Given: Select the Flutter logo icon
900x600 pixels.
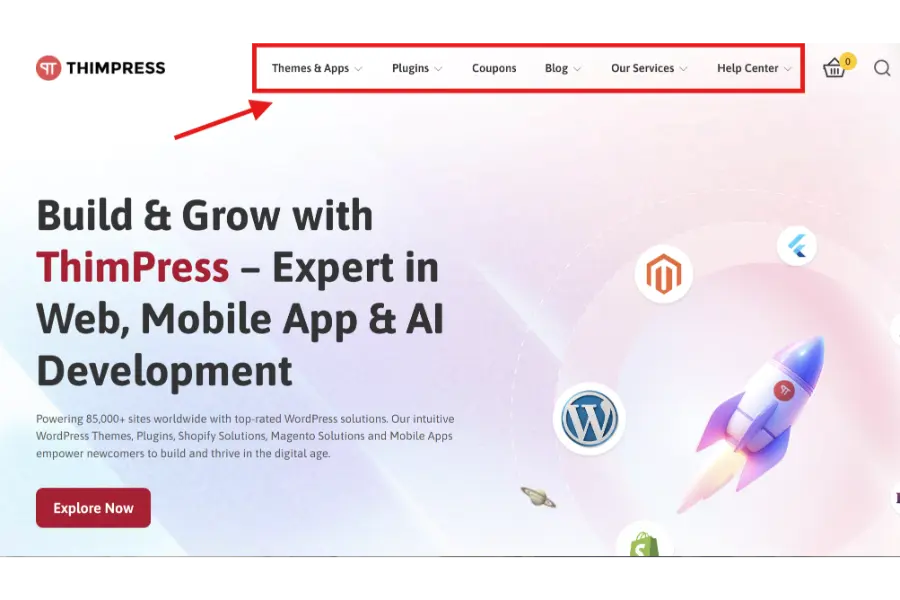Looking at the screenshot, I should pyautogui.click(x=796, y=245).
